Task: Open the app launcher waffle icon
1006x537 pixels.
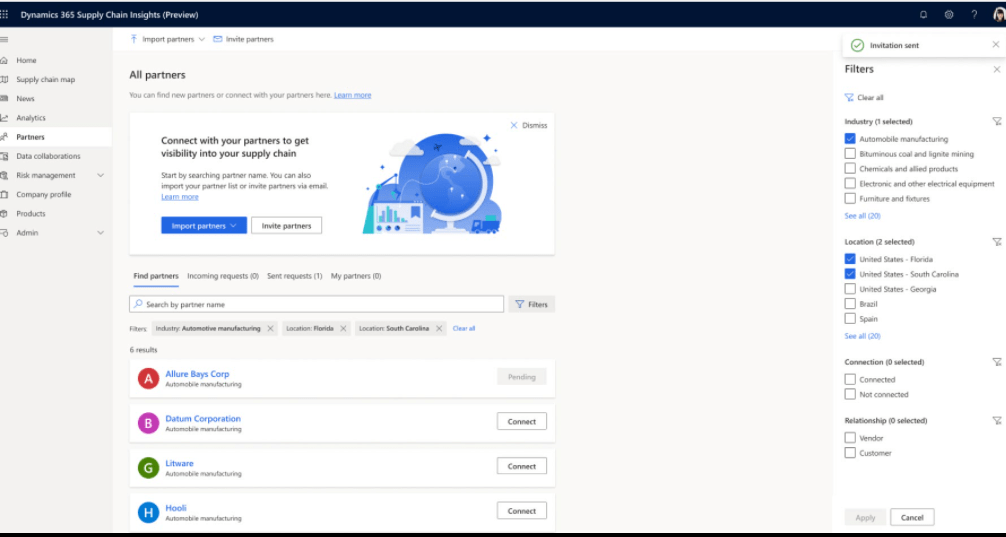Action: [x=5, y=14]
